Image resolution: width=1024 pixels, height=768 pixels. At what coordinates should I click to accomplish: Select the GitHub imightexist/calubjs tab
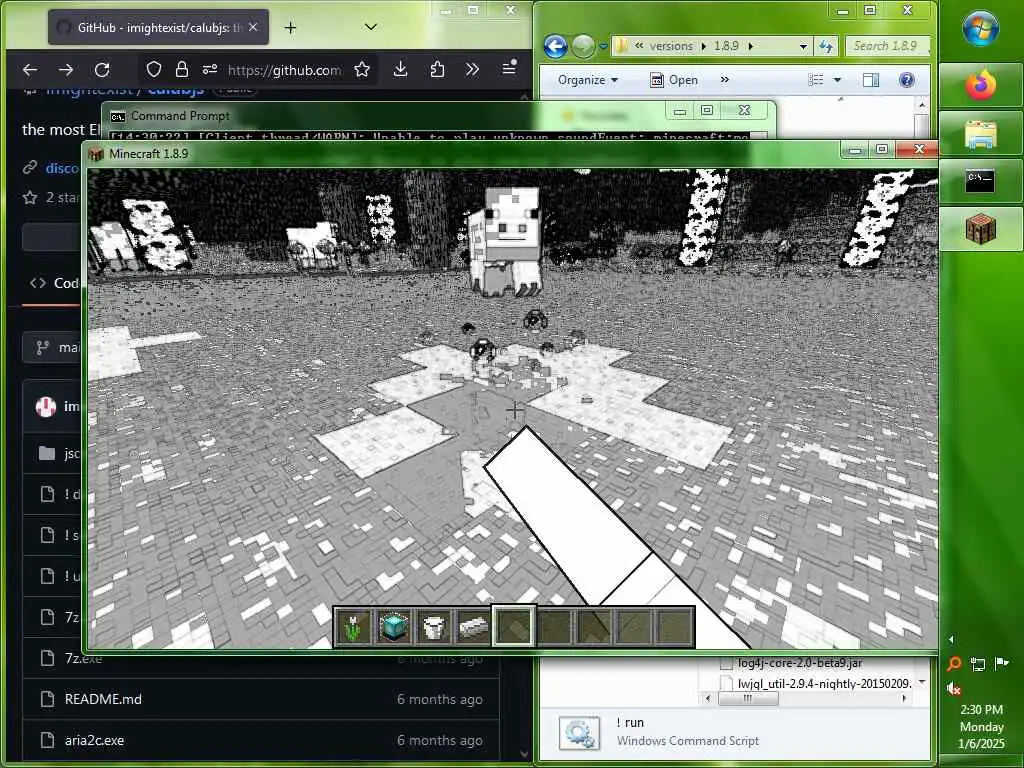coord(158,27)
